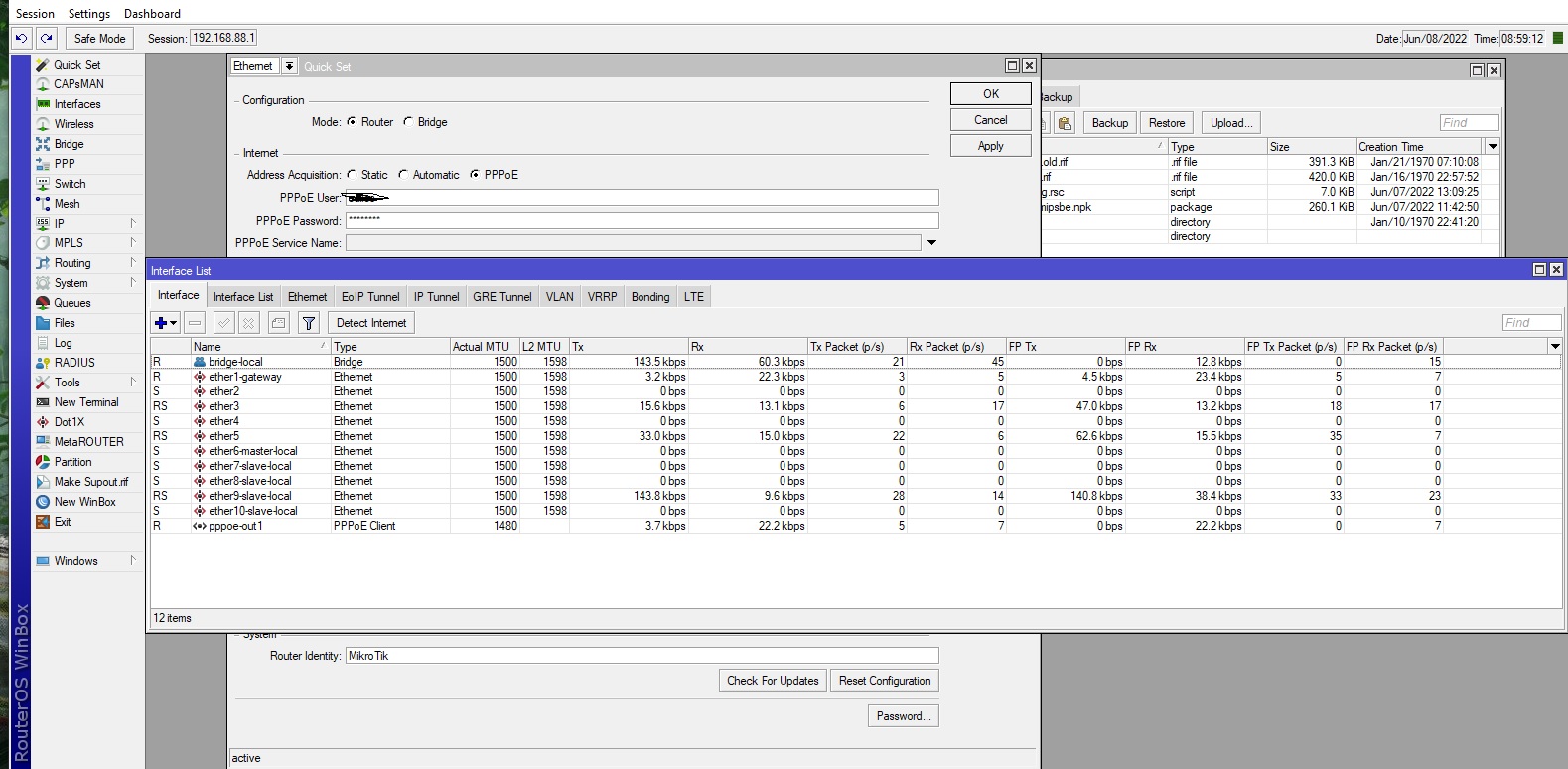1568x769 pixels.
Task: Open the Ethernet mode dropdown in Quick Set
Action: pyautogui.click(x=289, y=66)
